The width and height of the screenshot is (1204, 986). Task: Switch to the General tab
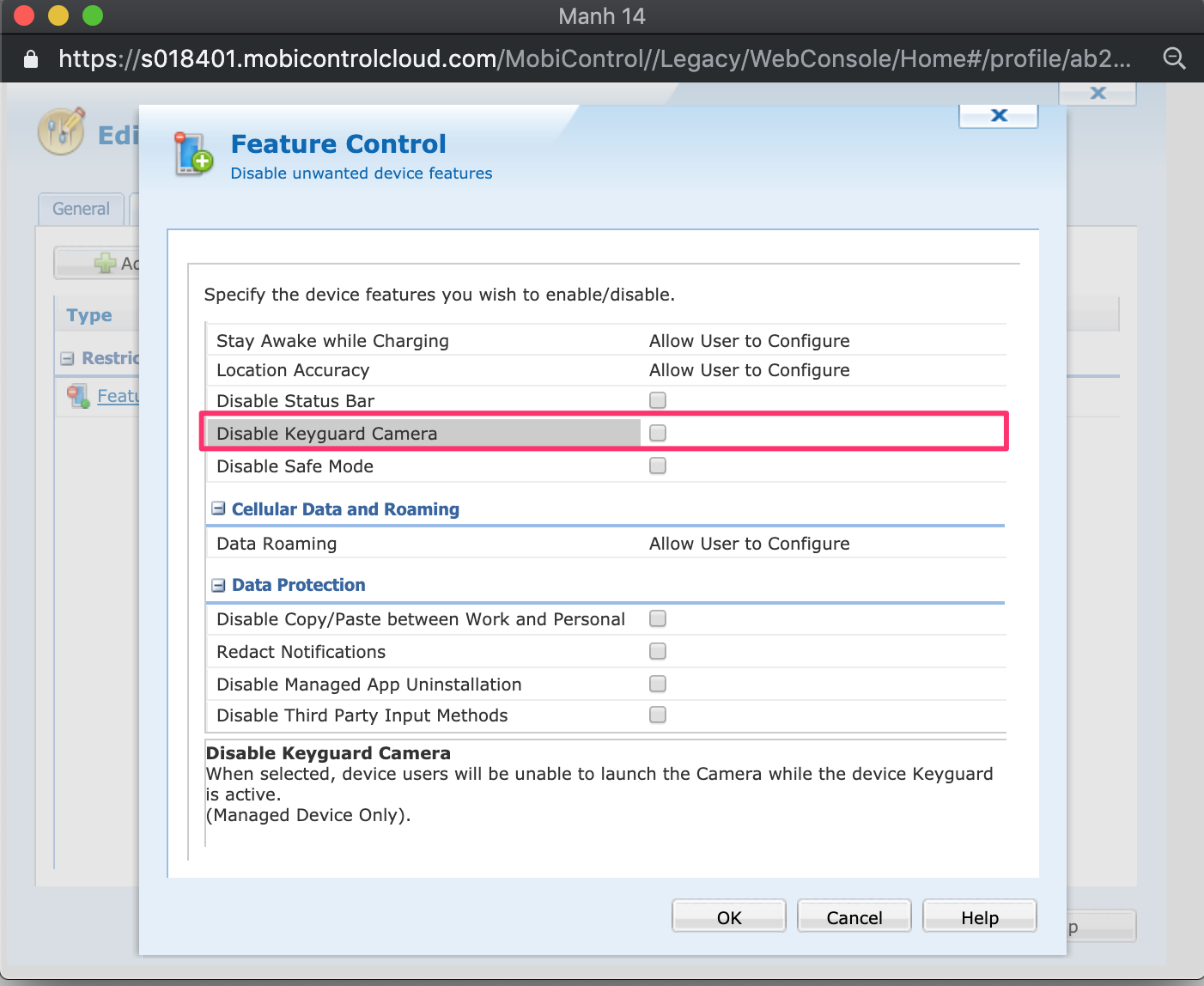tap(81, 209)
